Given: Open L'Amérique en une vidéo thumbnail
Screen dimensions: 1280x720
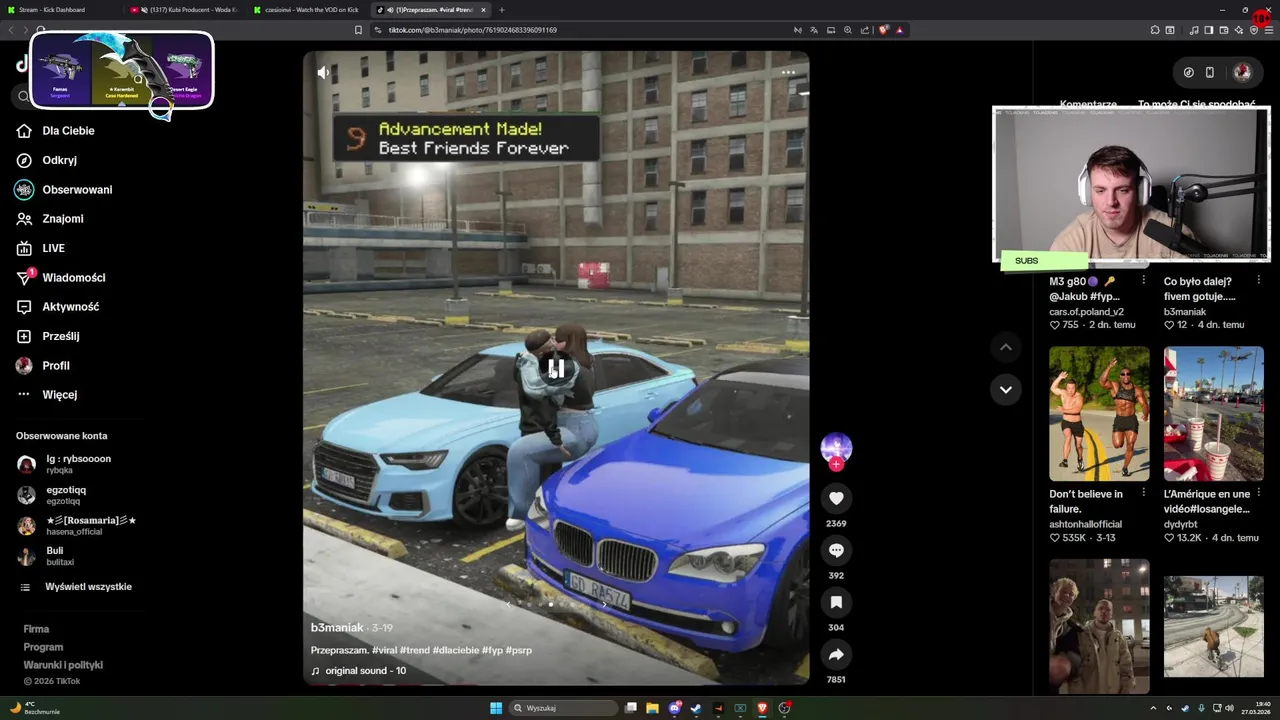Looking at the screenshot, I should [x=1214, y=413].
